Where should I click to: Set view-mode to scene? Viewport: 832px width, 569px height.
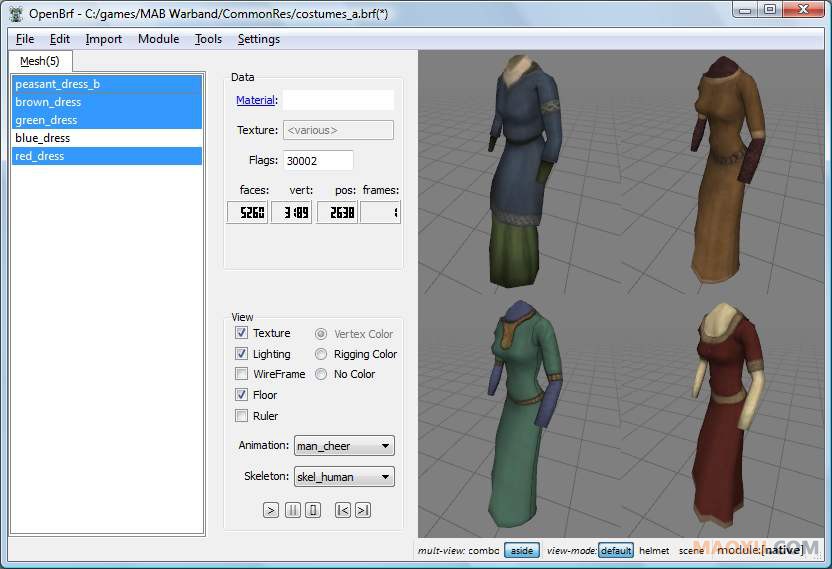[691, 550]
